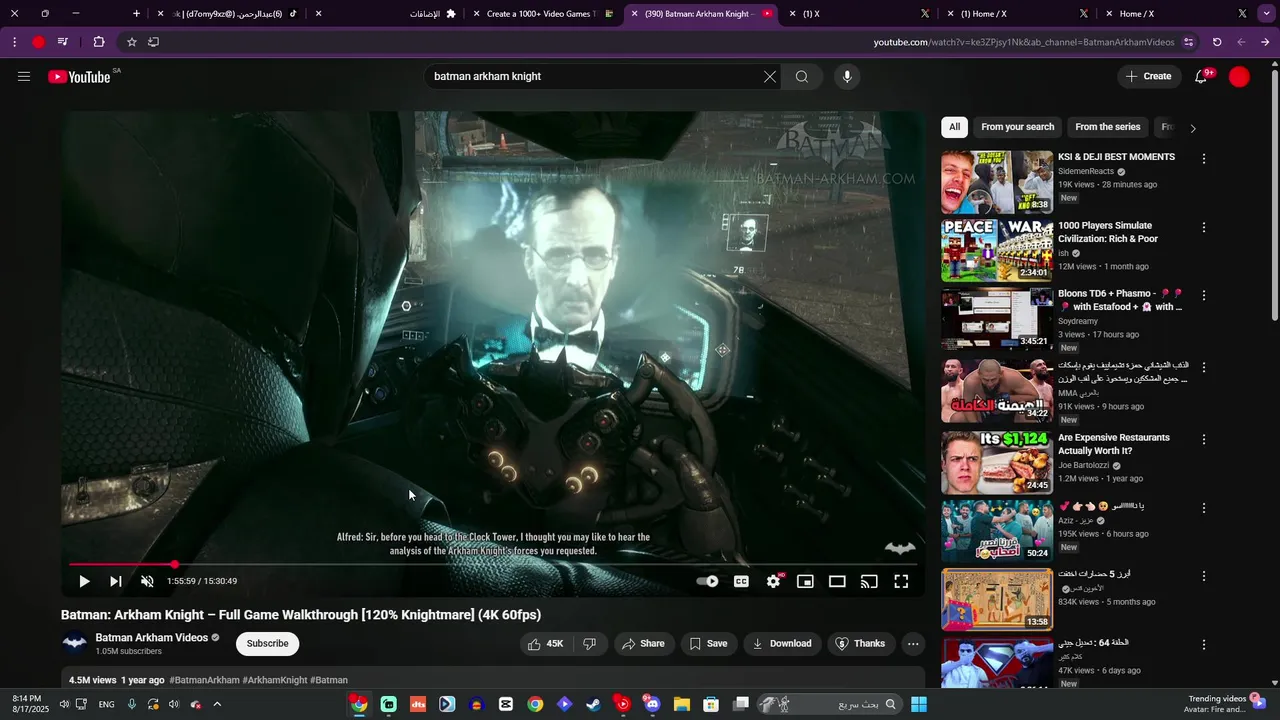Enable theater mode

click(837, 581)
